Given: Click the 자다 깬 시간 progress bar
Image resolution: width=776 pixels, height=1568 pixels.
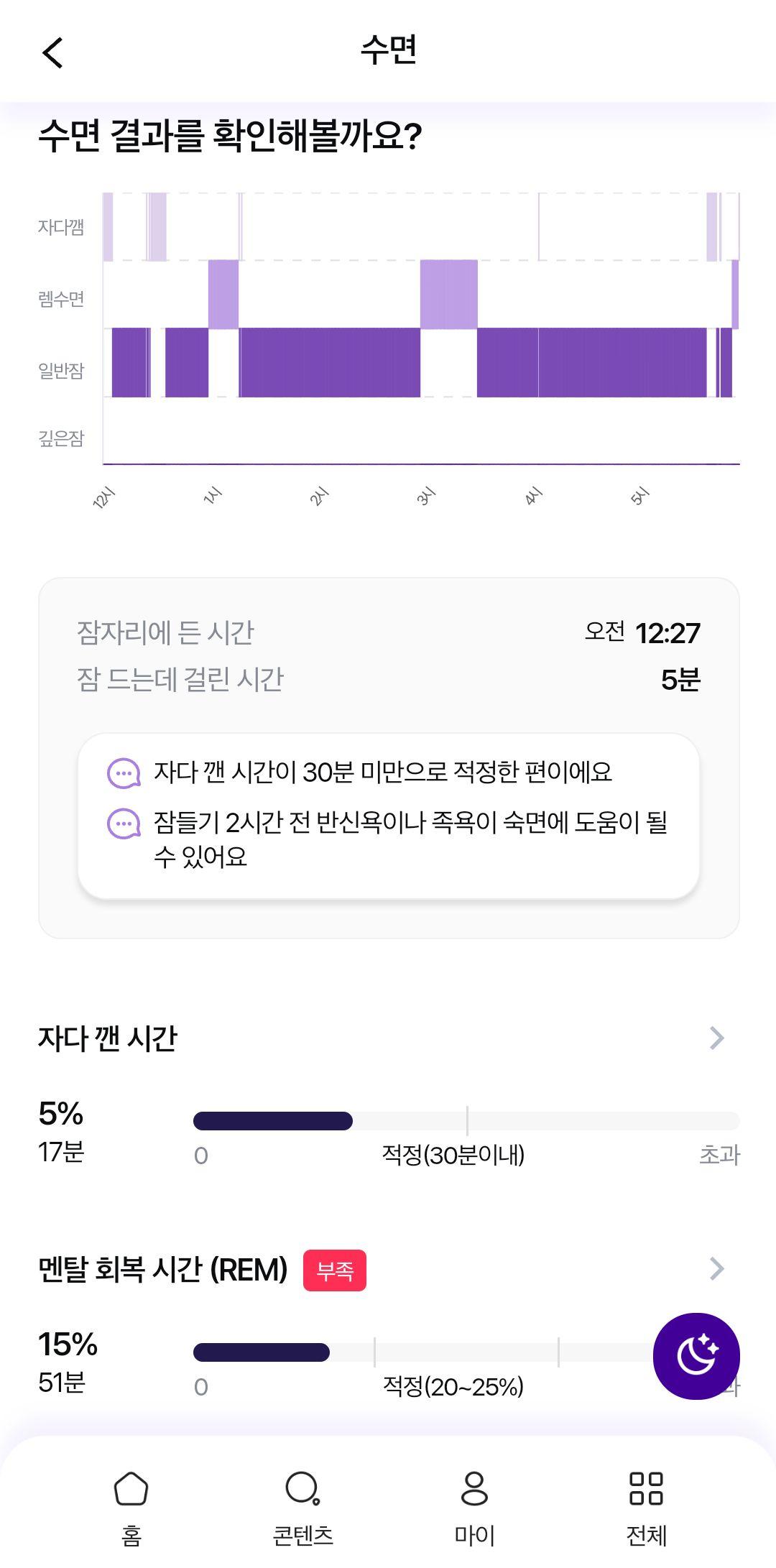Looking at the screenshot, I should click(466, 1121).
